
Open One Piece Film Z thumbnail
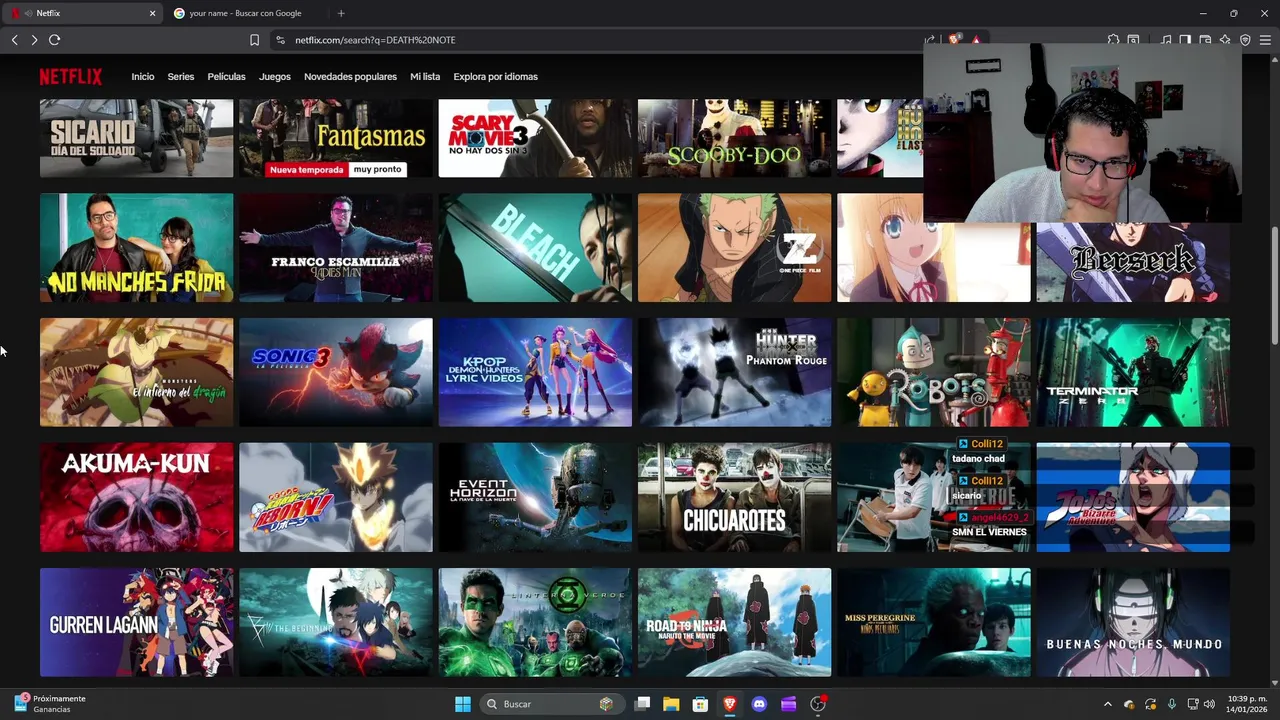click(734, 248)
